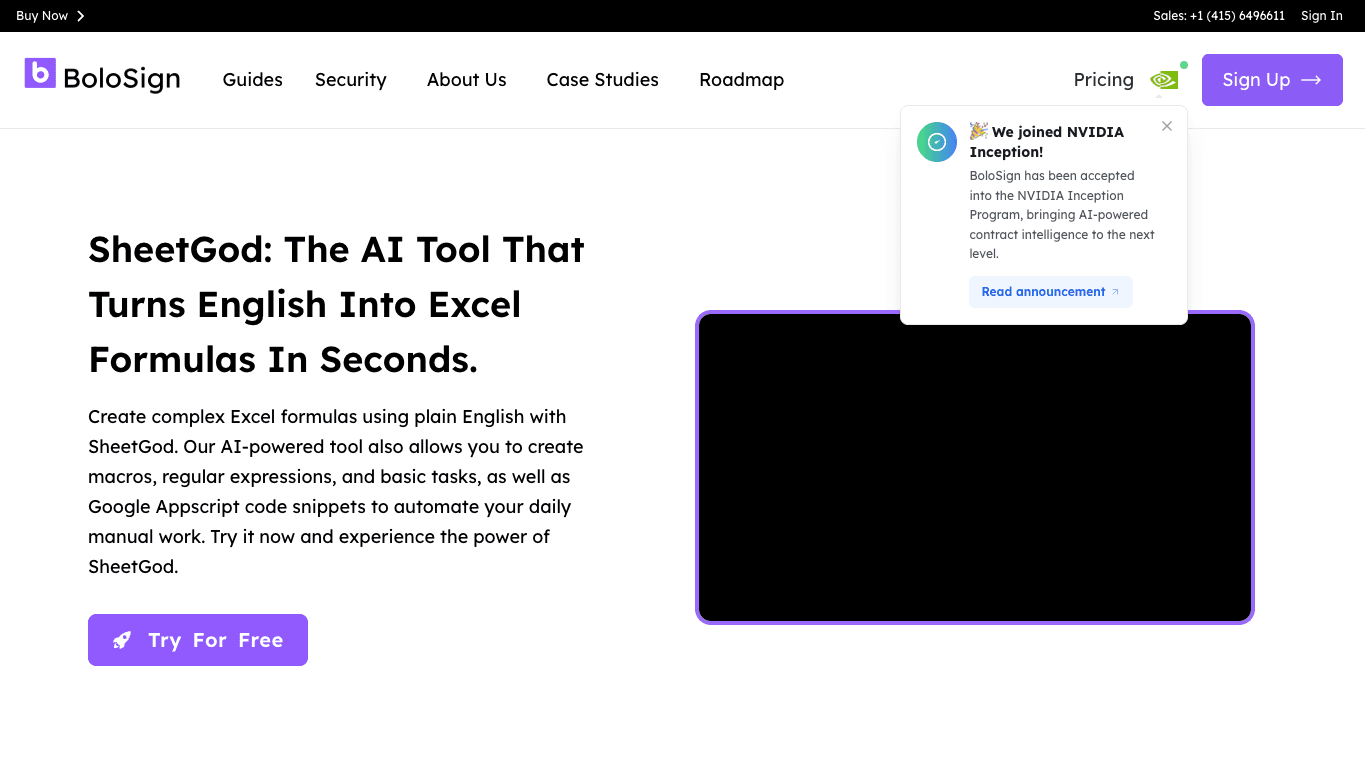The image size is (1365, 768).
Task: Click the BoloSign purple logo icon
Action: [40, 73]
